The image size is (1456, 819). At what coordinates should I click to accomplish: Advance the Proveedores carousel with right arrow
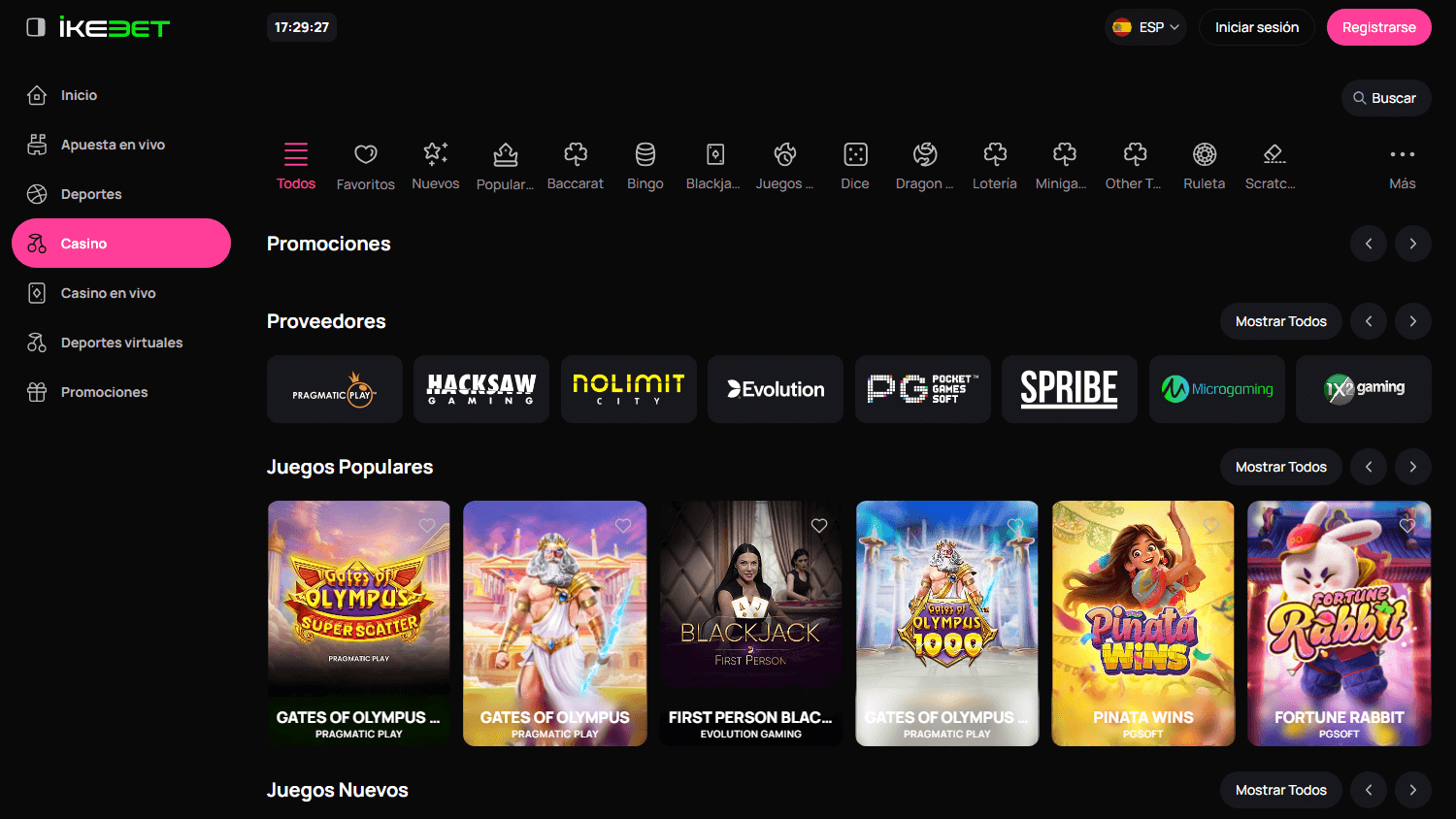pos(1413,321)
